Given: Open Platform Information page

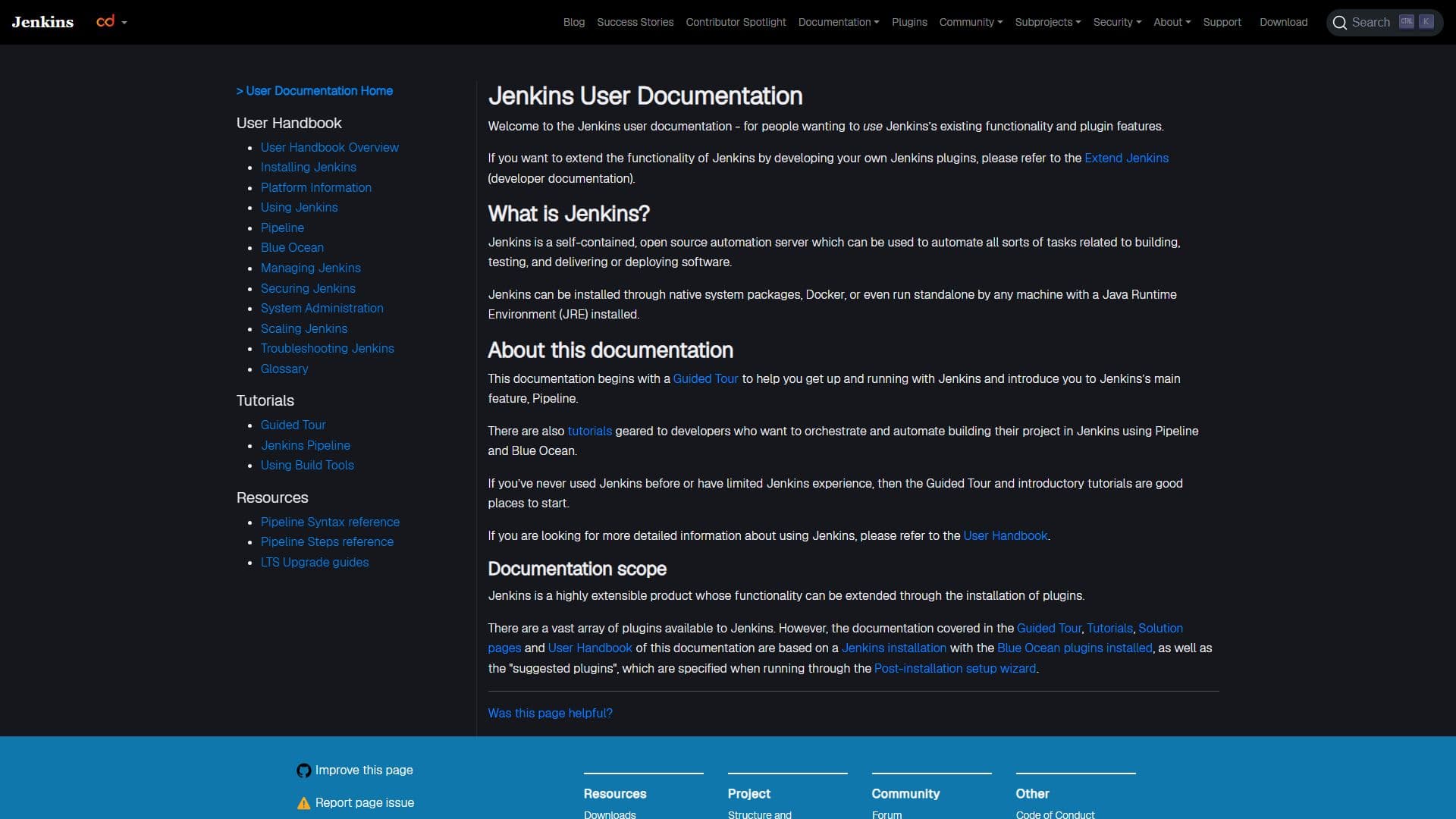Looking at the screenshot, I should point(315,187).
